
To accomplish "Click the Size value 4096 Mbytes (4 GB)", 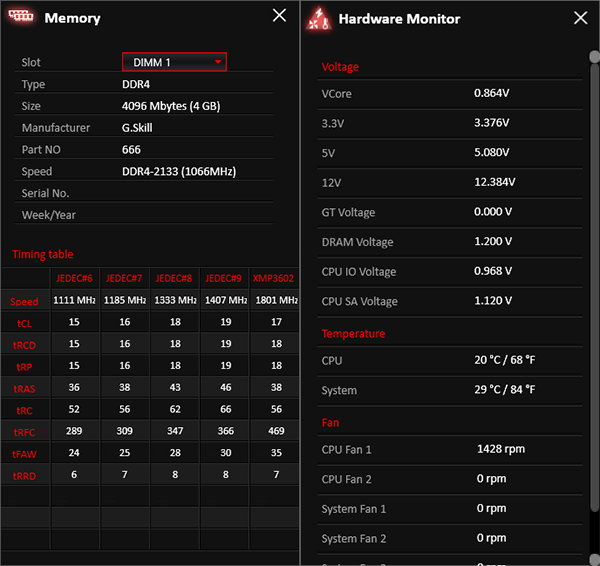I will 171,106.
